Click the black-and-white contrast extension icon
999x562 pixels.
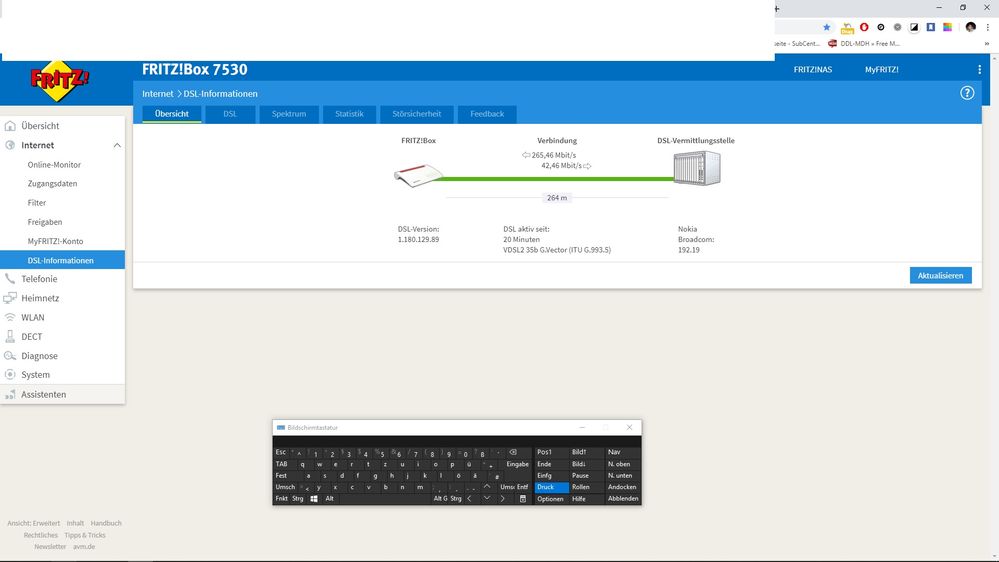point(914,27)
